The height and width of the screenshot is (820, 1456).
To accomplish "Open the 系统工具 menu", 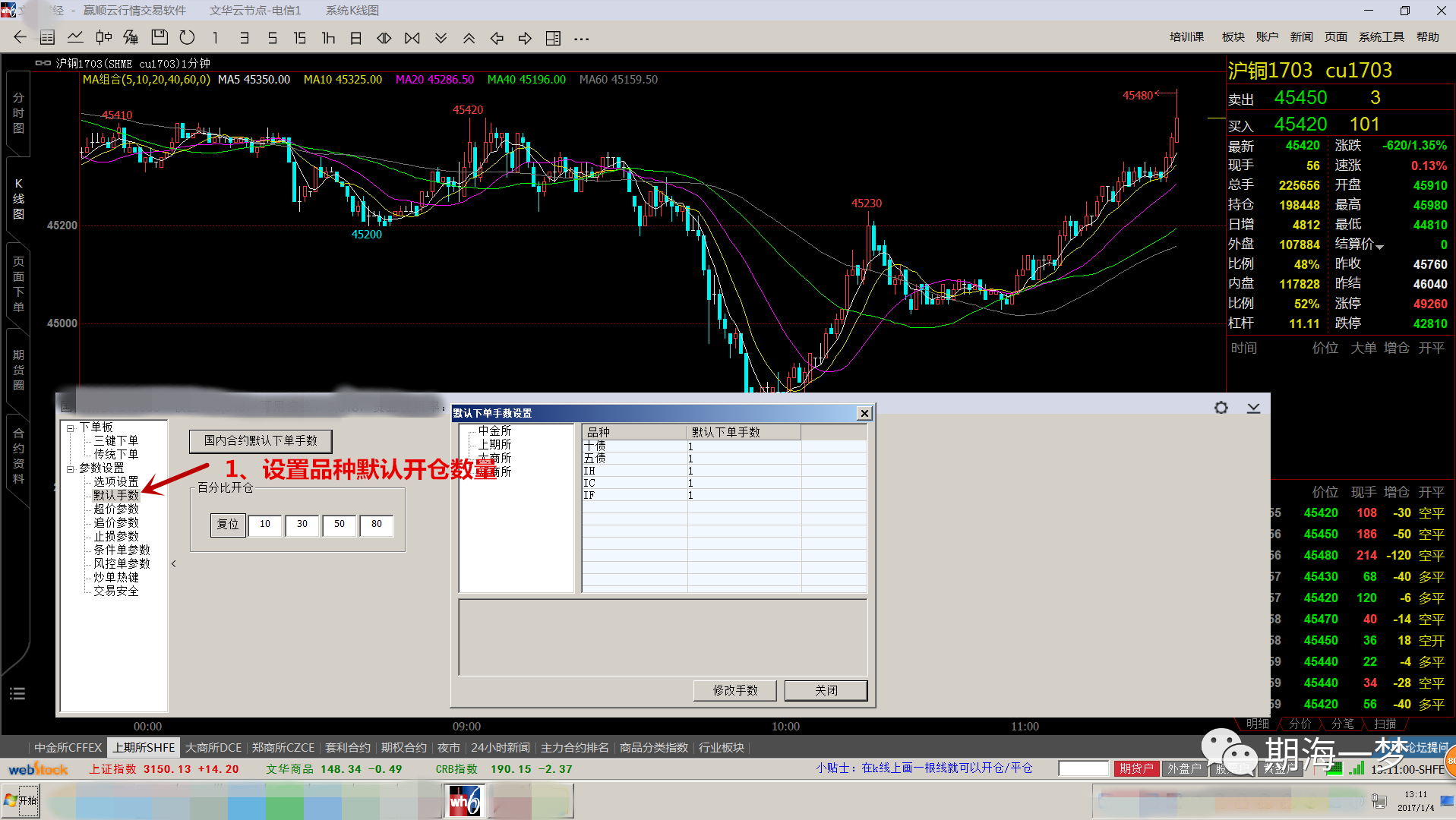I will (1381, 37).
